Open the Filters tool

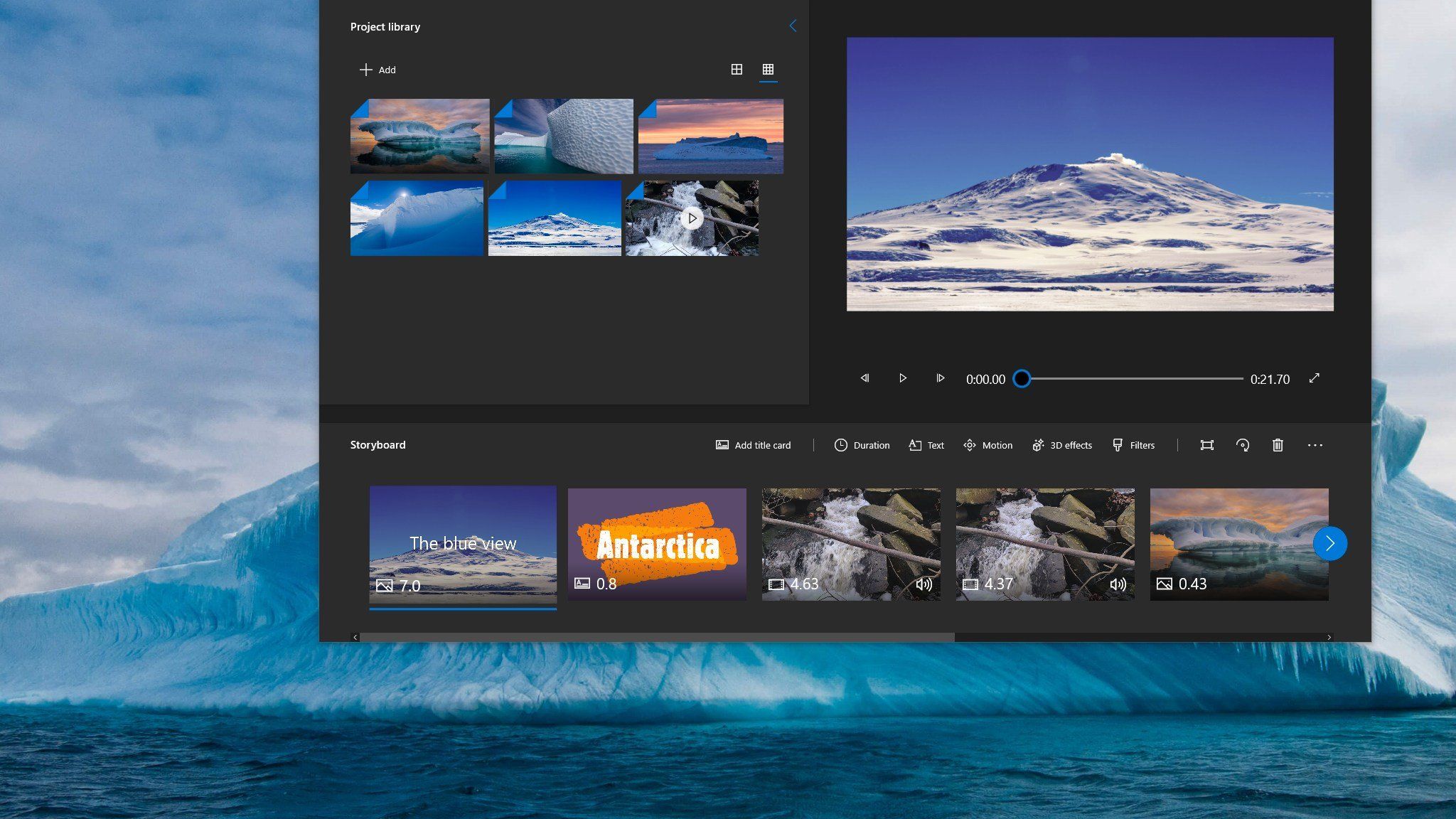(x=1133, y=445)
